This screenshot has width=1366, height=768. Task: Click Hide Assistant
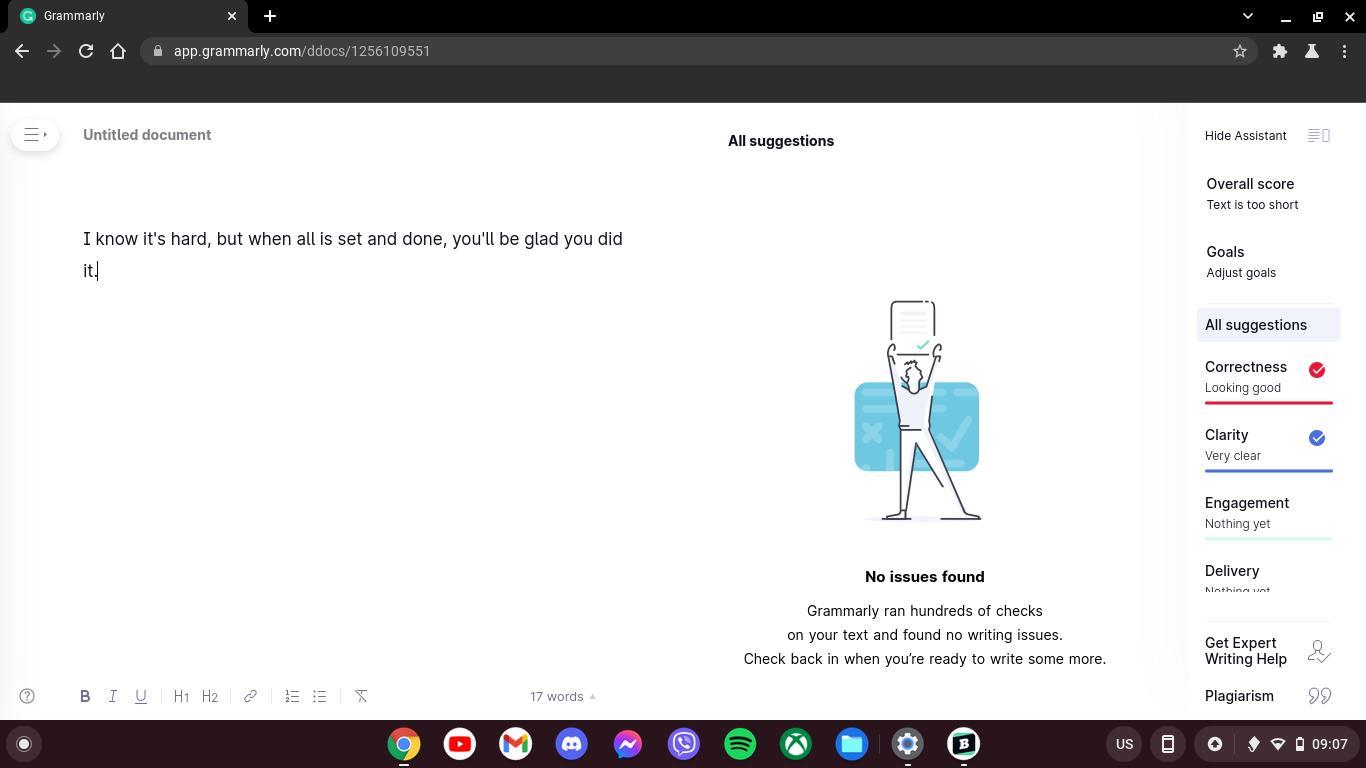(x=1246, y=135)
